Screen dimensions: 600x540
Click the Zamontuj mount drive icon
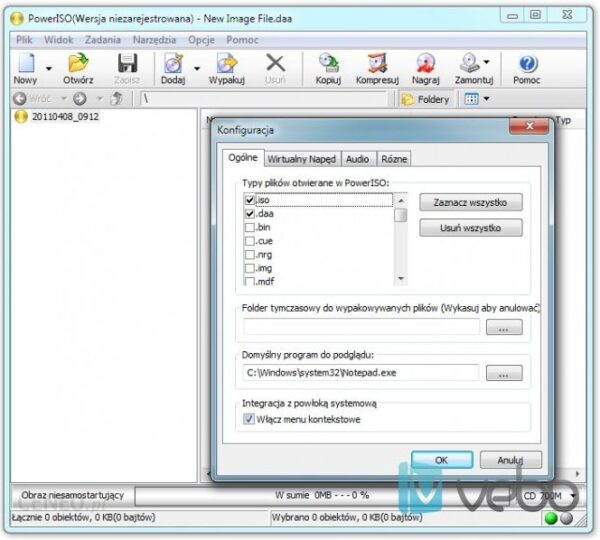tap(470, 63)
